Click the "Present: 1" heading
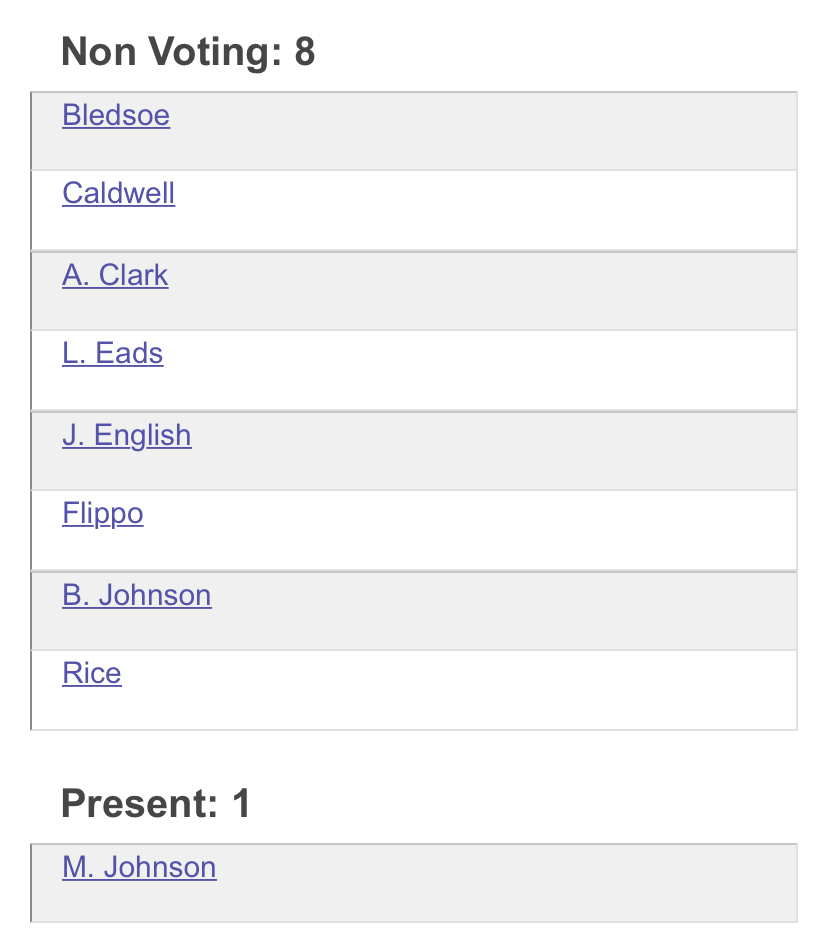This screenshot has width=828, height=938. coord(156,803)
